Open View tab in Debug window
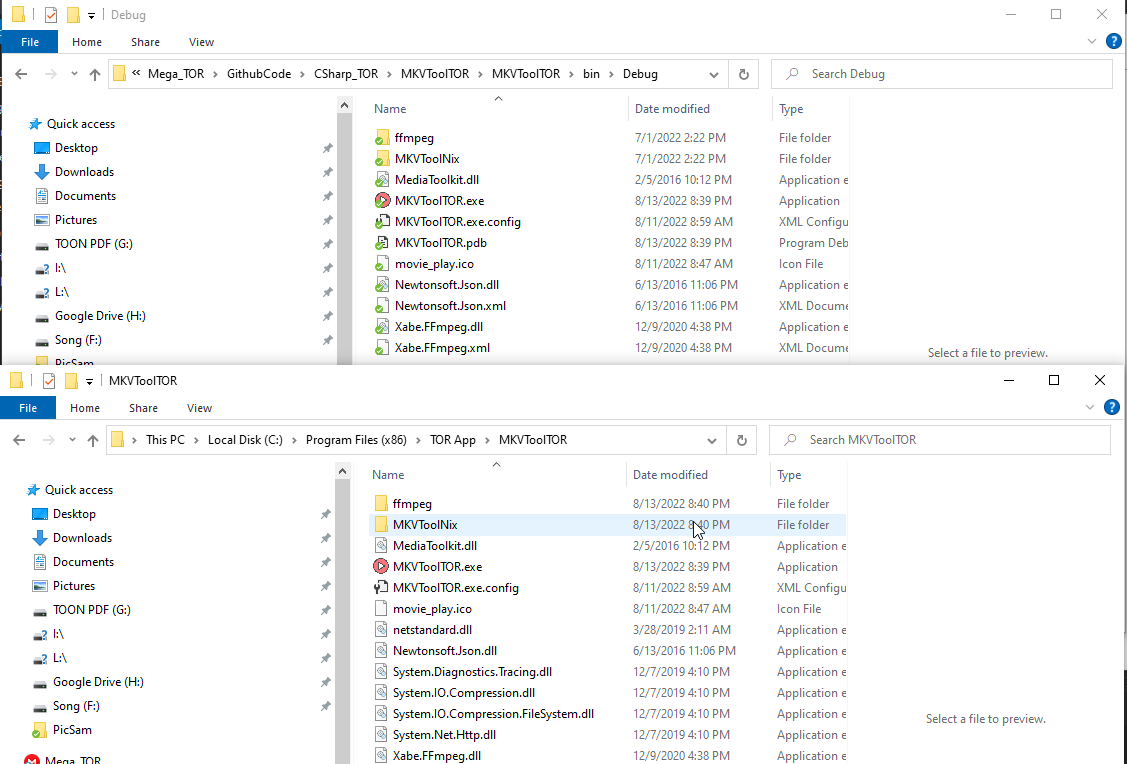This screenshot has width=1127, height=764. pos(201,42)
